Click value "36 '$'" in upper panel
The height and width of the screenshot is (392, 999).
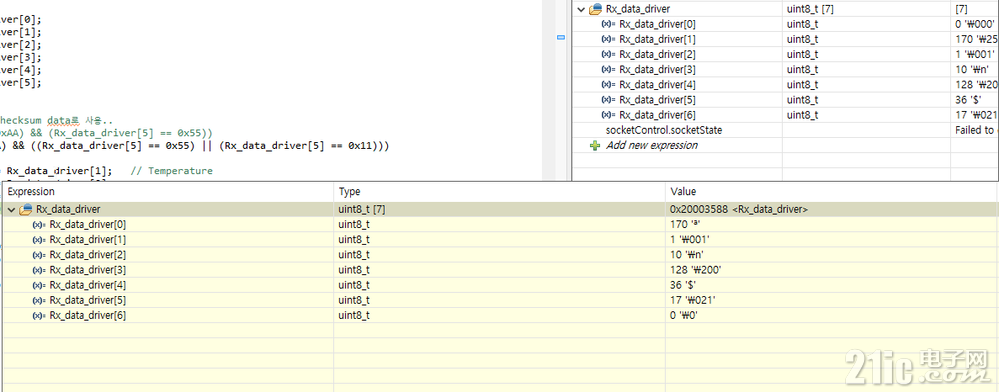[968, 100]
